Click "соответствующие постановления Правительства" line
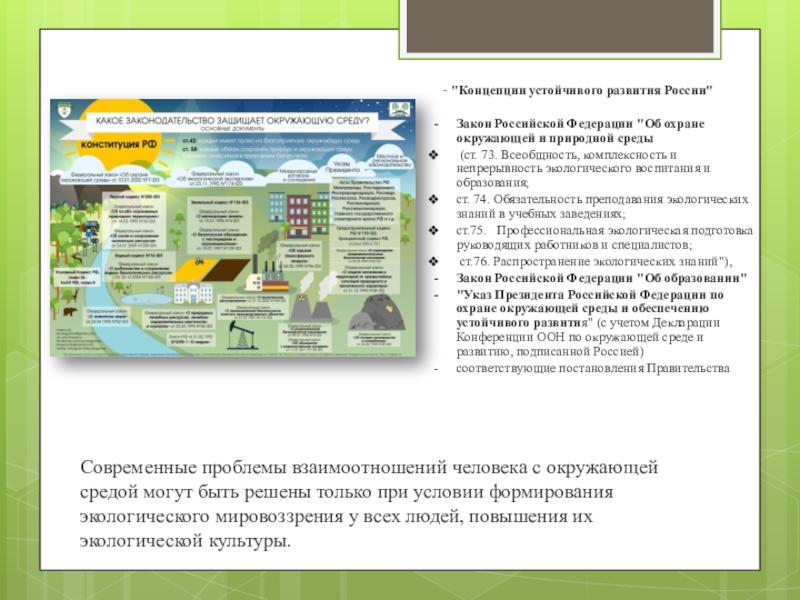The width and height of the screenshot is (800, 600). tap(592, 368)
